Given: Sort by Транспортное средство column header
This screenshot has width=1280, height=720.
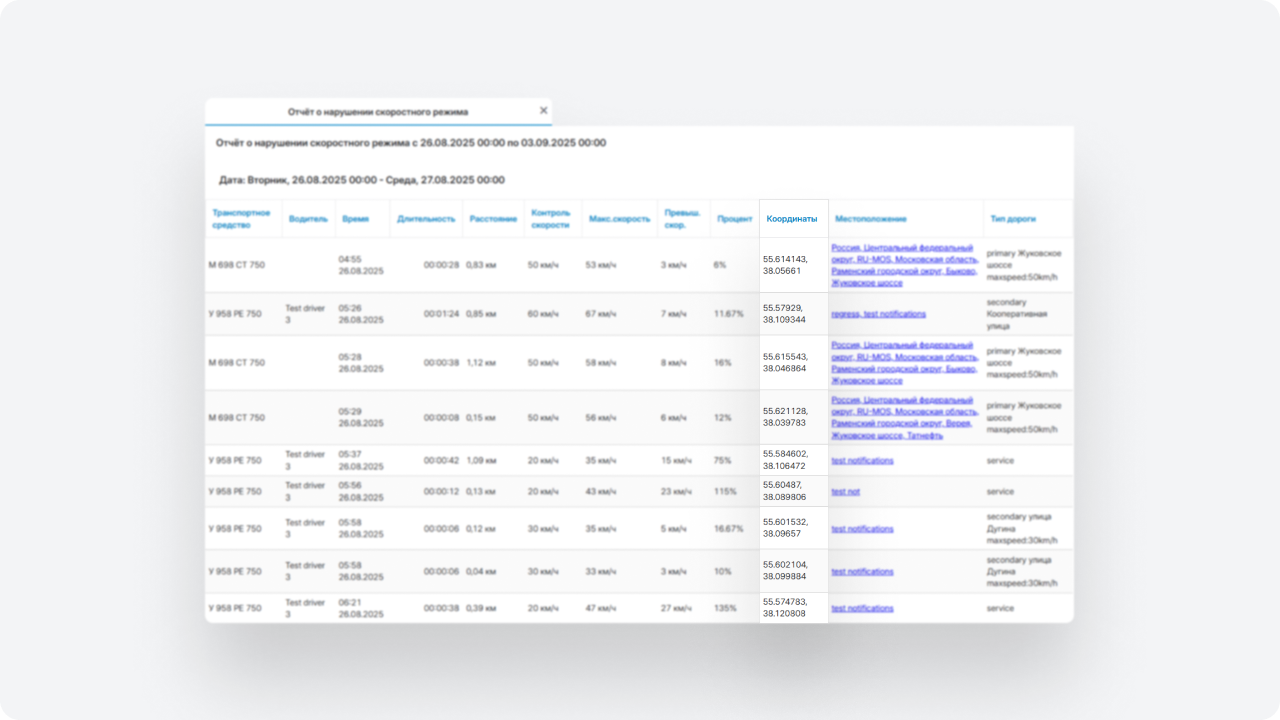Looking at the screenshot, I should (241, 218).
